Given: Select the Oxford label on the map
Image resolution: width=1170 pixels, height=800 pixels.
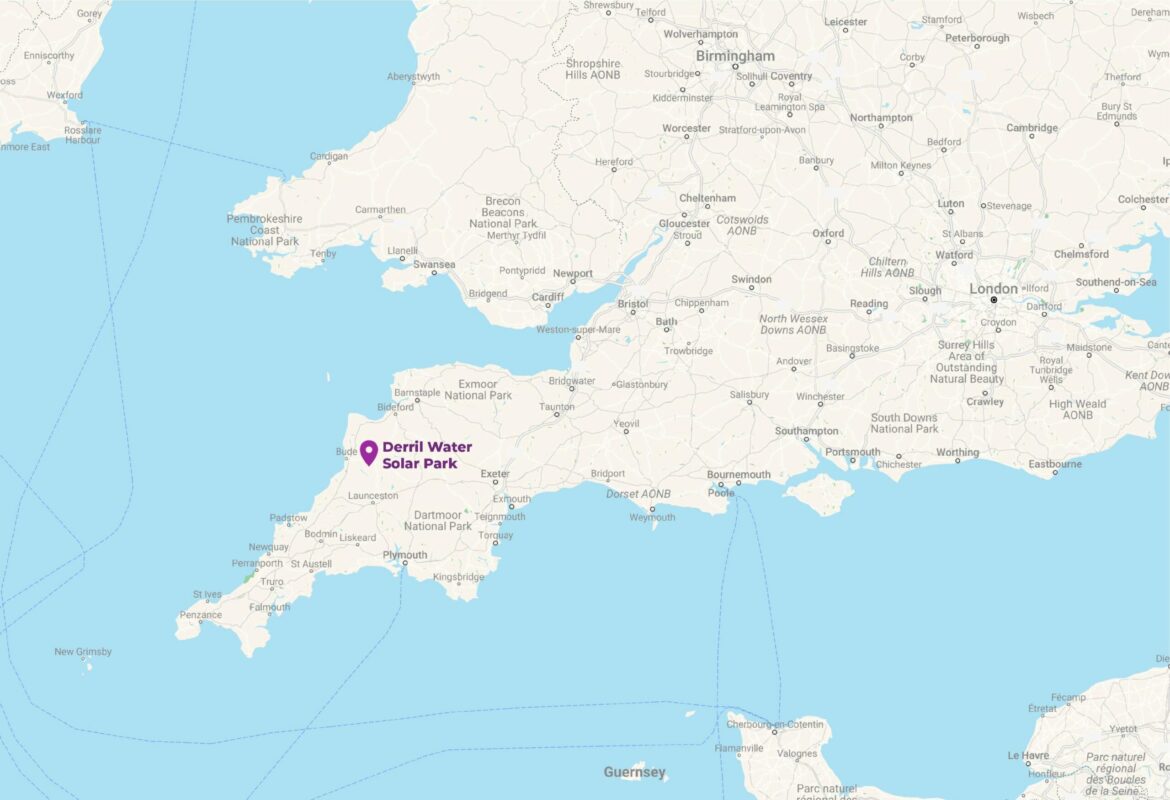Looking at the screenshot, I should tap(828, 234).
